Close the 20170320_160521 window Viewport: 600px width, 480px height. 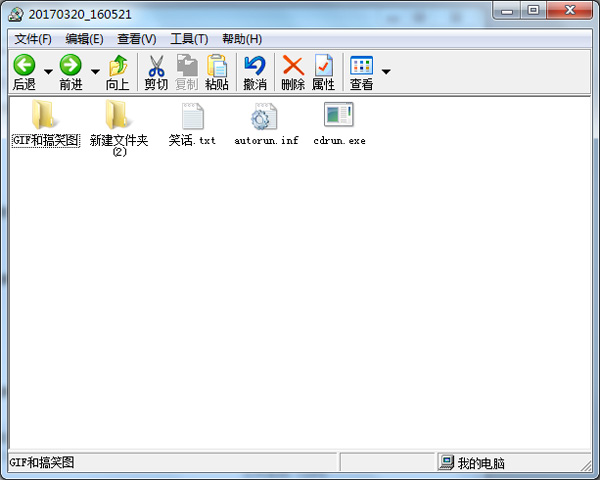570,11
